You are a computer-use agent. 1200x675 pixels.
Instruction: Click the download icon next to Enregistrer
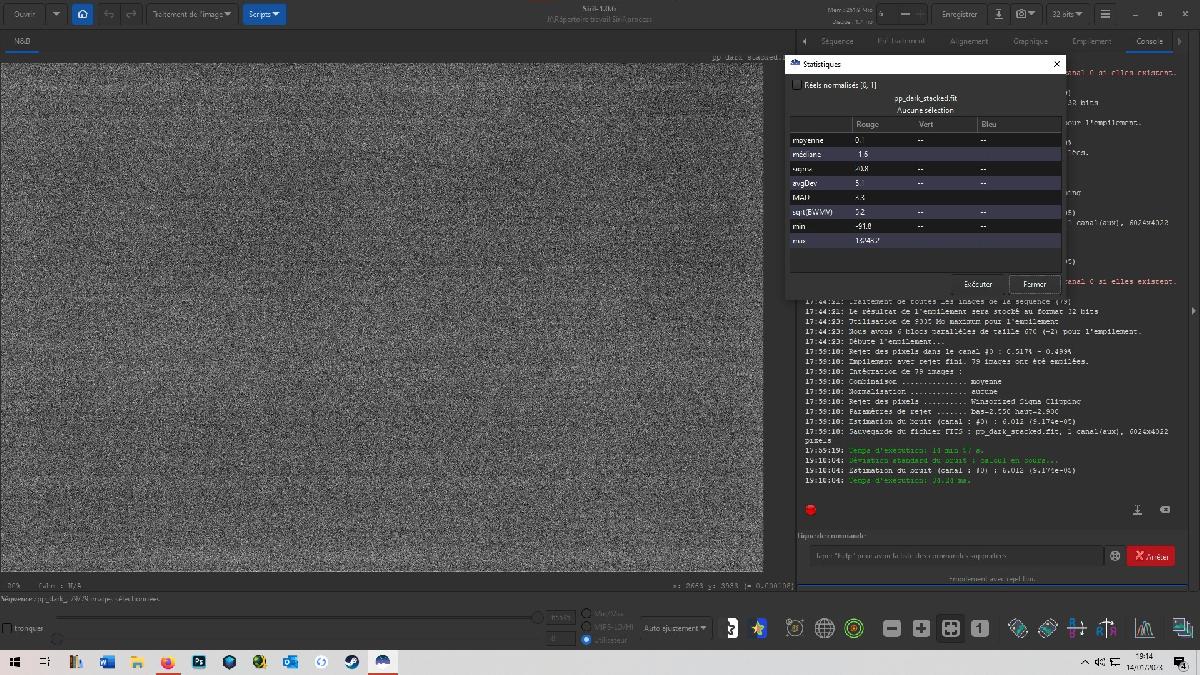998,14
